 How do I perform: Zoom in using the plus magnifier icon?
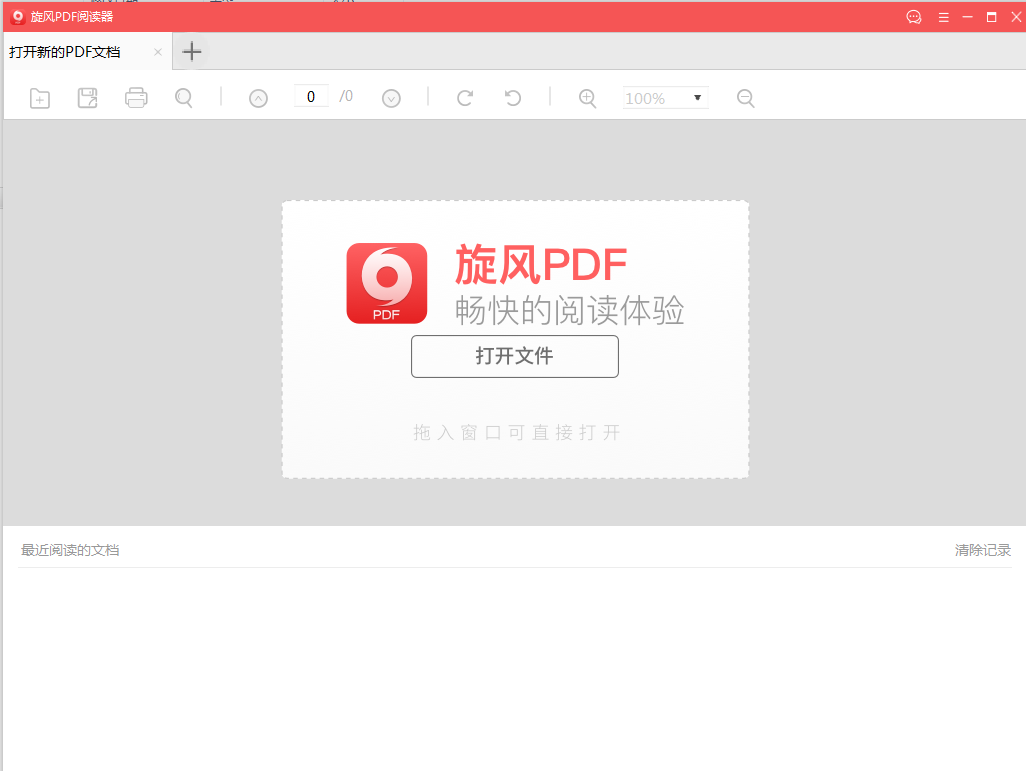[587, 97]
